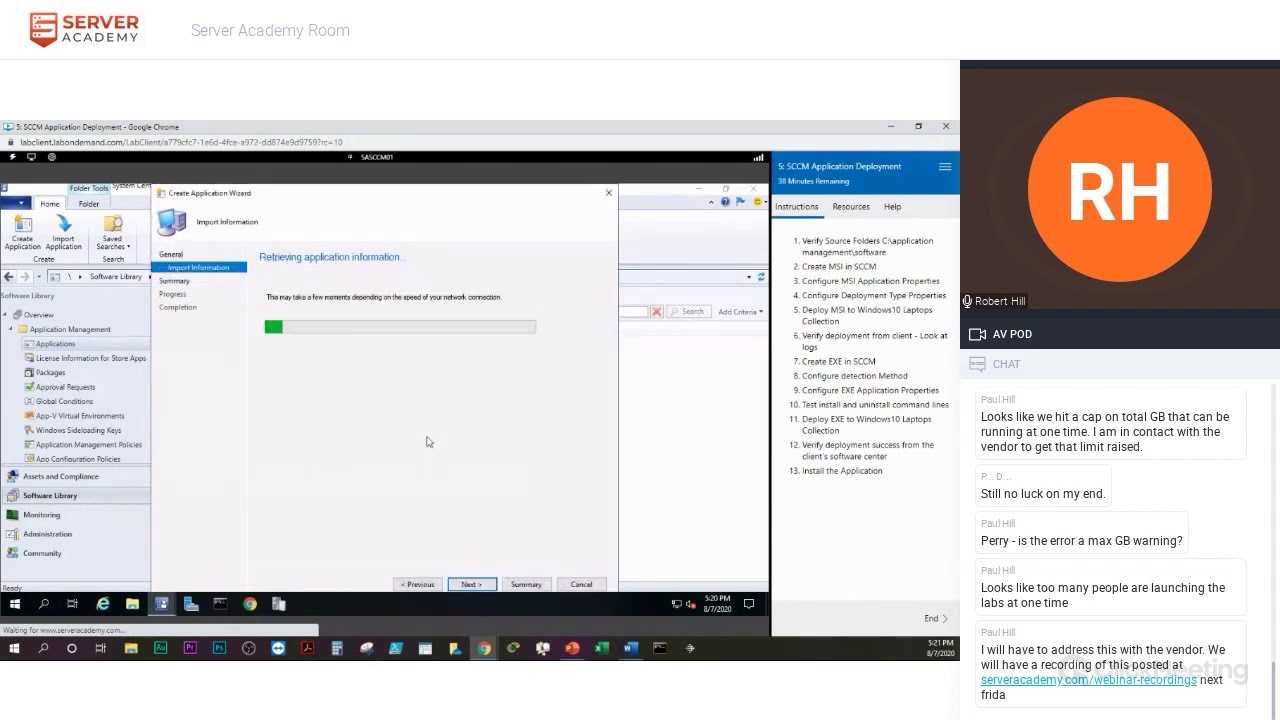Click the Import Application ribbon icon

tap(63, 231)
